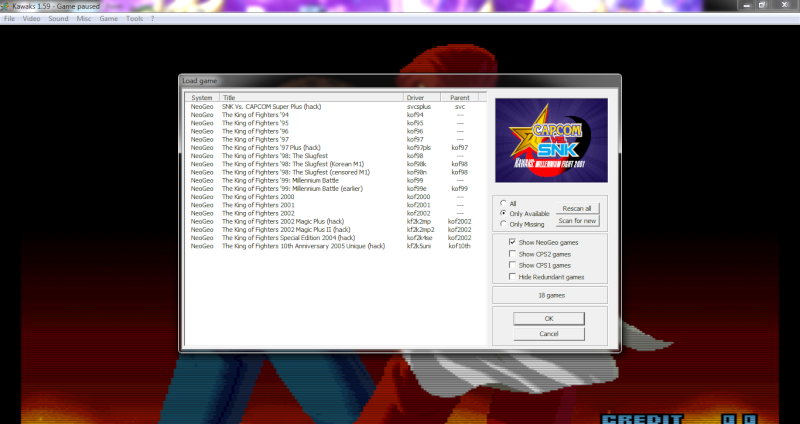The height and width of the screenshot is (424, 800).
Task: Open the Misc menu
Action: (x=84, y=18)
